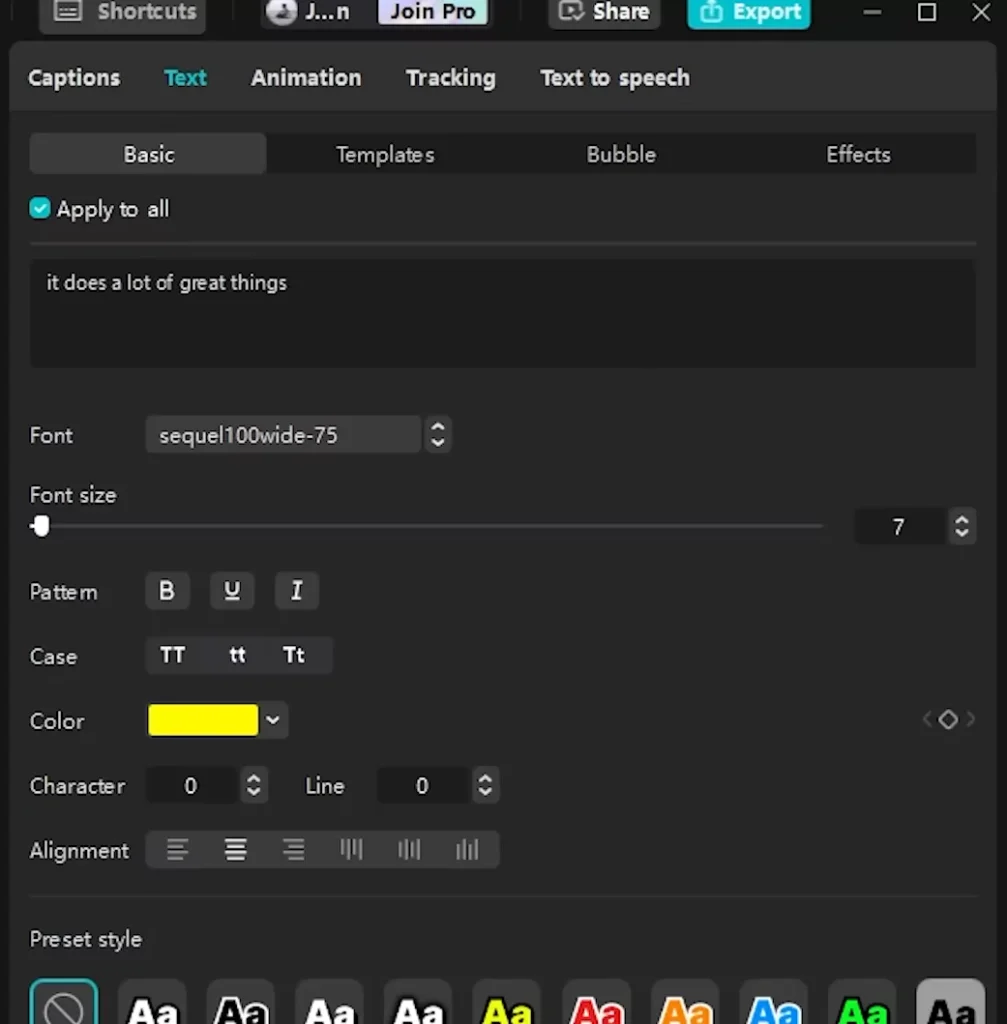Select lowercase tt case option
Image resolution: width=1007 pixels, height=1024 pixels.
coord(237,655)
